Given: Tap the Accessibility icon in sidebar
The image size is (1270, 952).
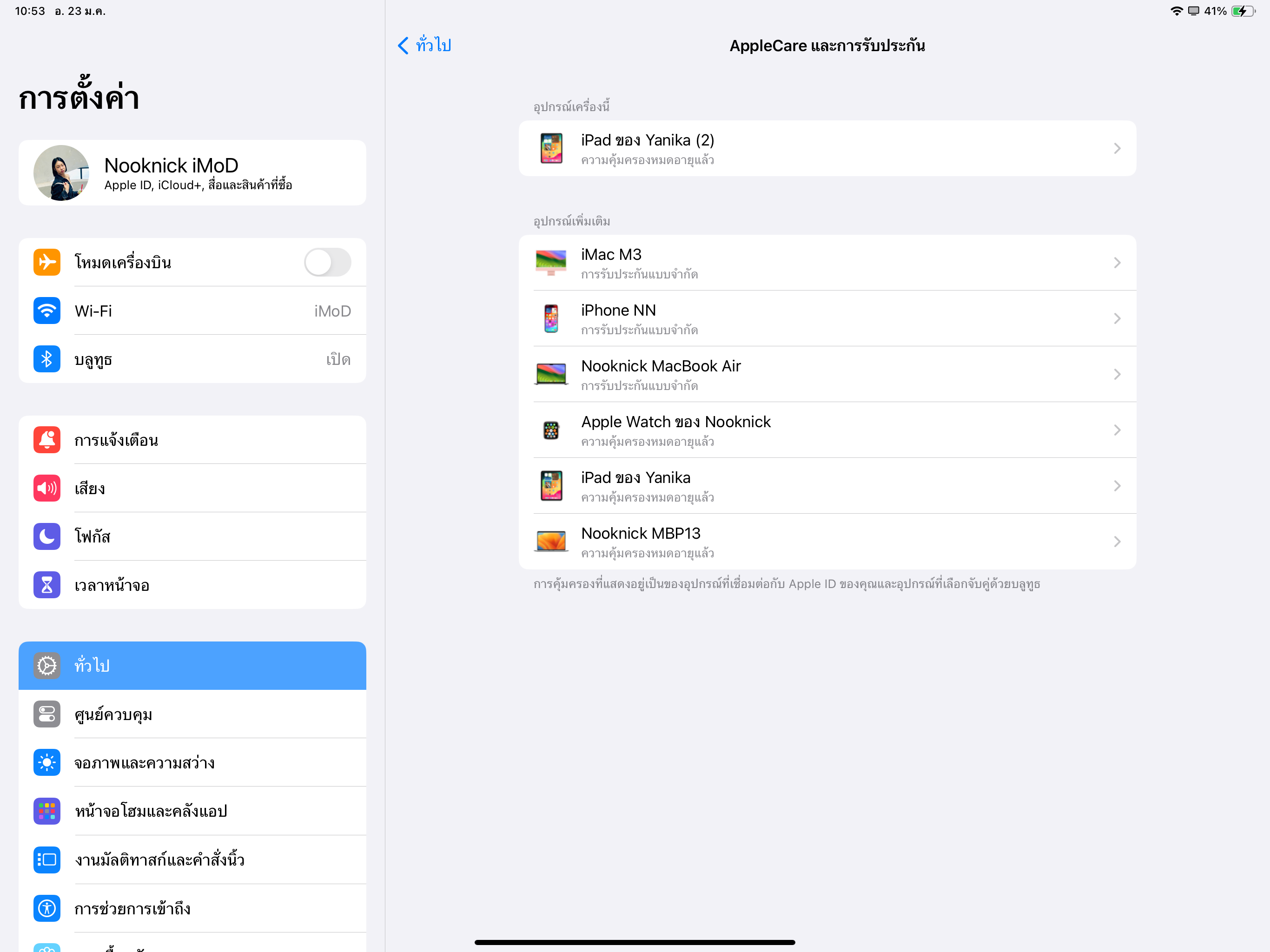Looking at the screenshot, I should tap(47, 908).
